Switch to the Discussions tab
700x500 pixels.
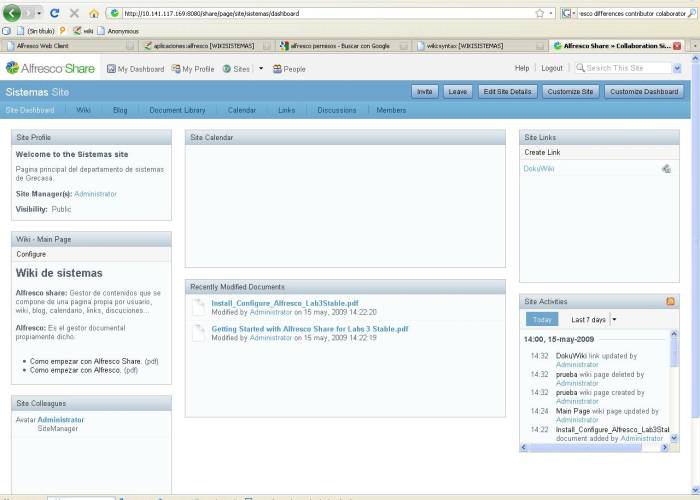click(337, 110)
